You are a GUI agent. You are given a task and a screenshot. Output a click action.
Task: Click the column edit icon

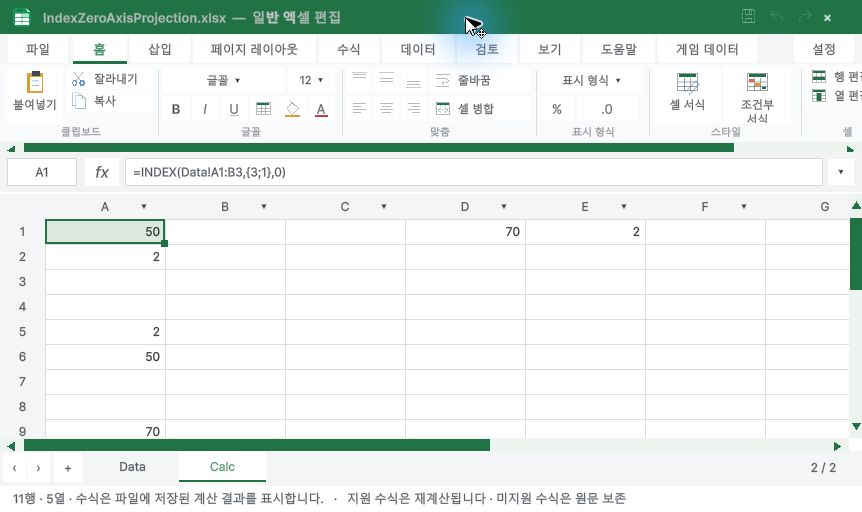819,96
